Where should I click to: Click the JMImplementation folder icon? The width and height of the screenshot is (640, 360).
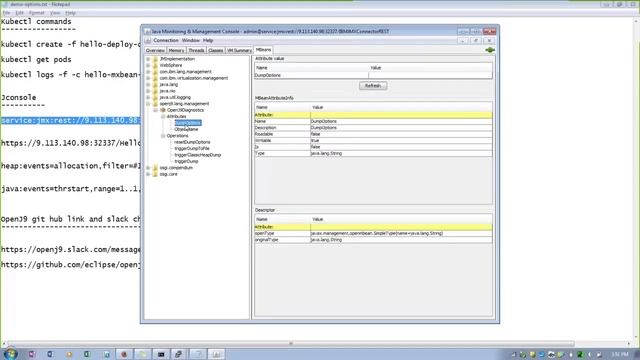click(x=155, y=59)
